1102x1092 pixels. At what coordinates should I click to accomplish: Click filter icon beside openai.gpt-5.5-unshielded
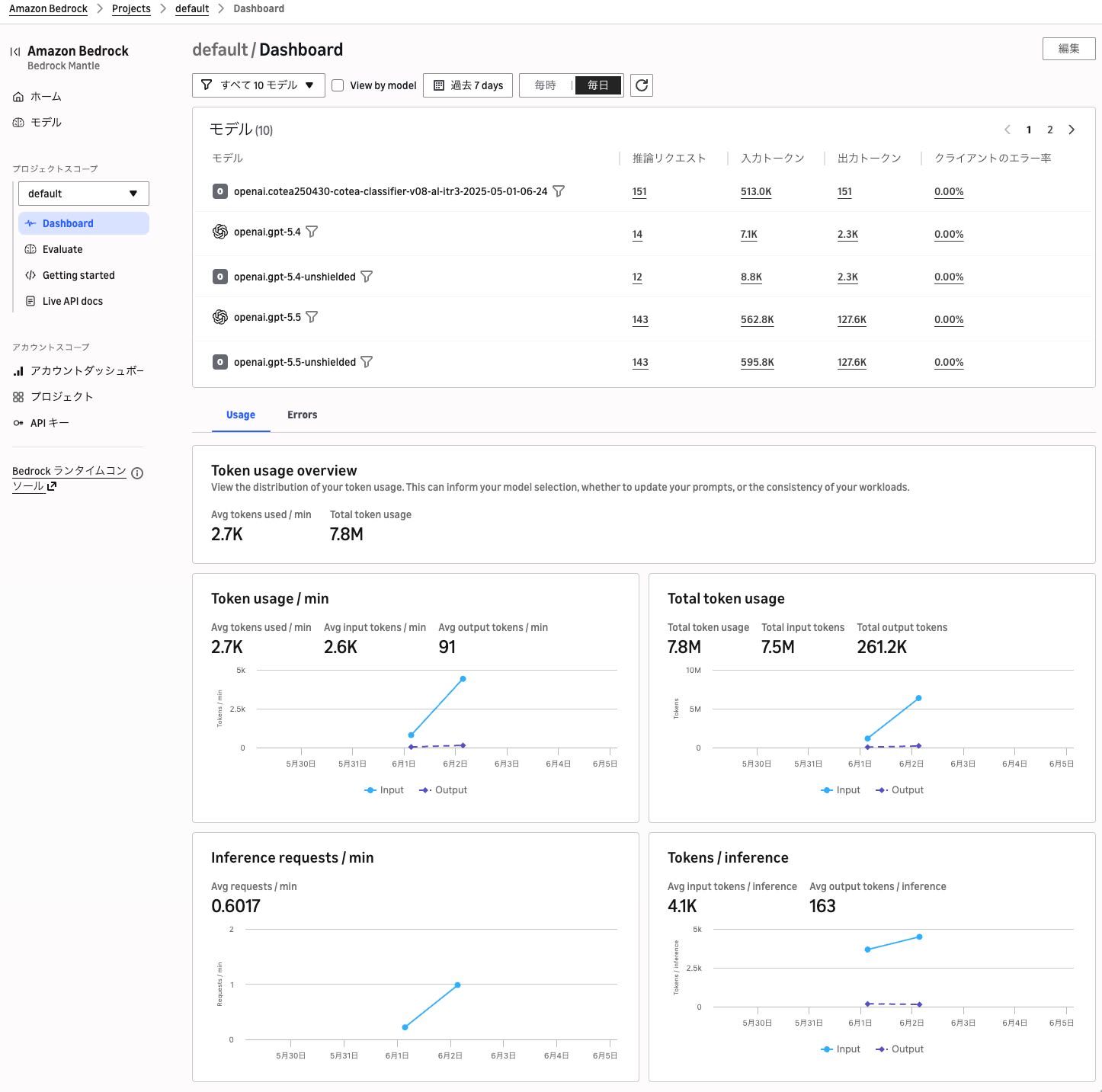coord(367,362)
